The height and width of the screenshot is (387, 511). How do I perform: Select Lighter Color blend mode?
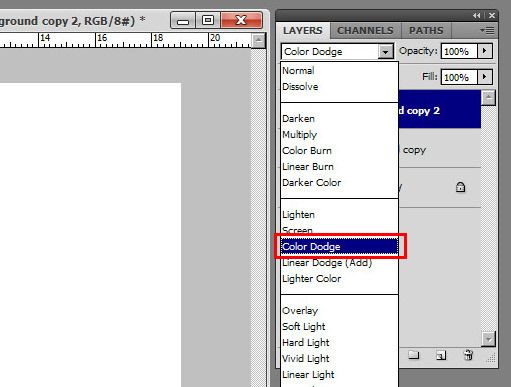click(x=339, y=279)
